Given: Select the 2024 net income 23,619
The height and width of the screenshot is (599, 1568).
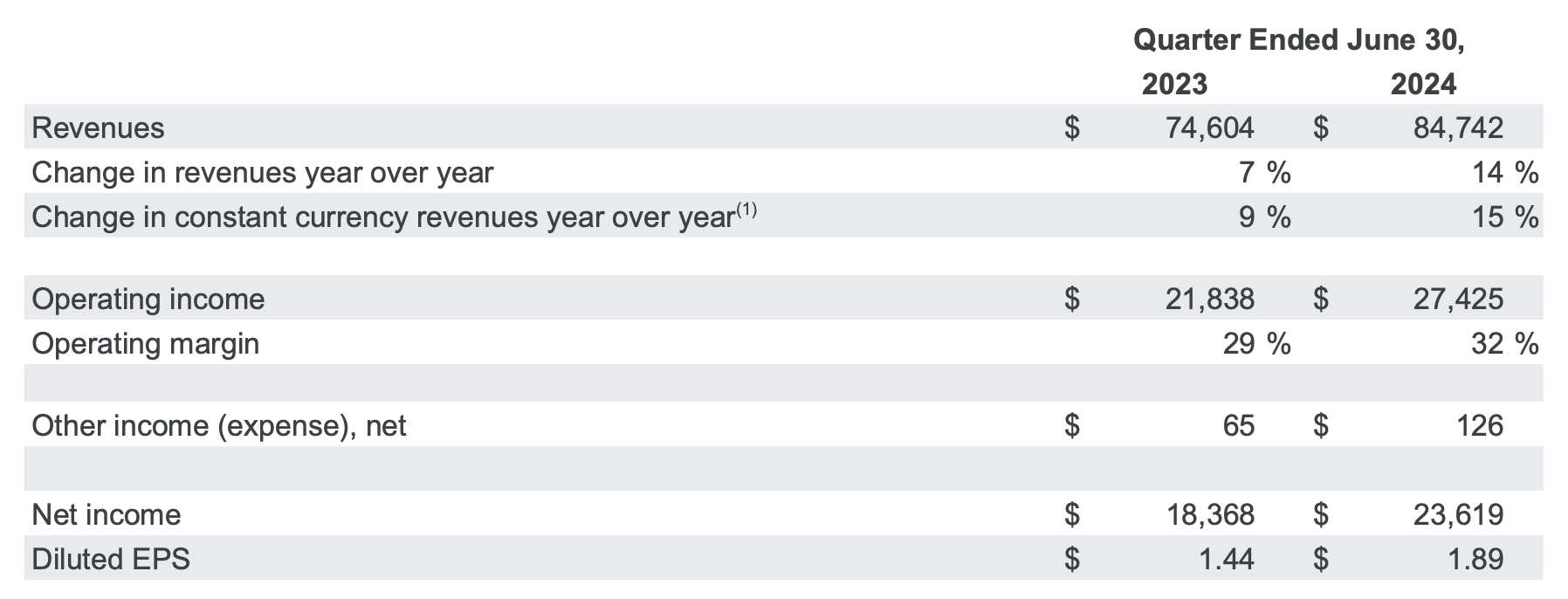Looking at the screenshot, I should pos(1458,515).
